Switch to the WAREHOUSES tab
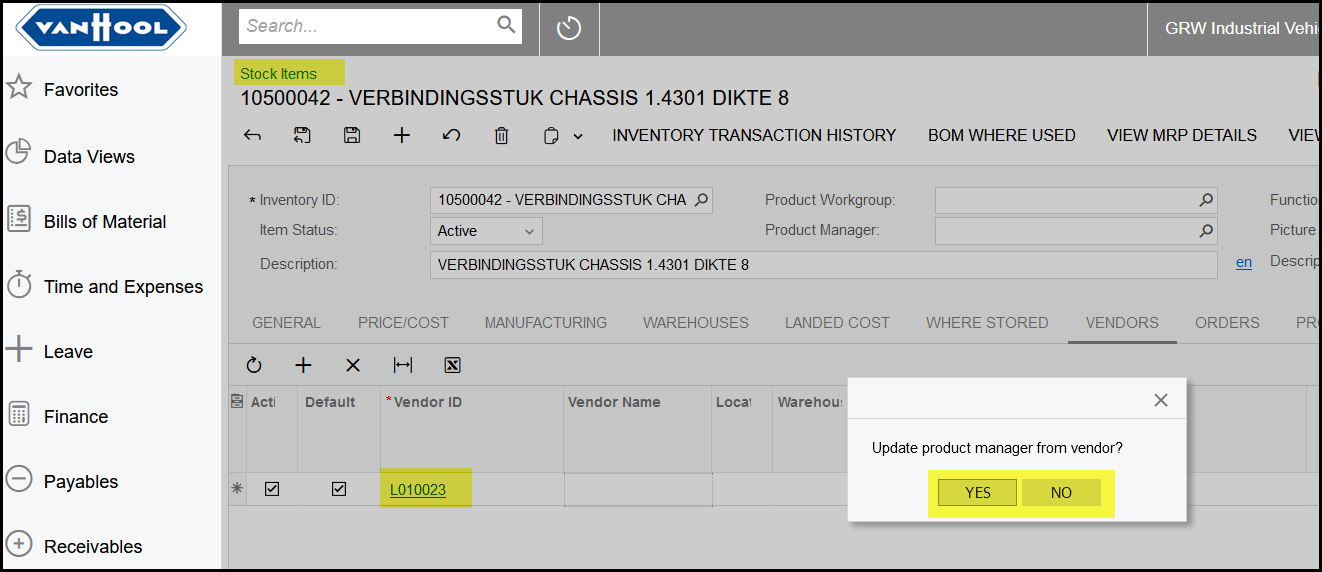 (x=695, y=323)
